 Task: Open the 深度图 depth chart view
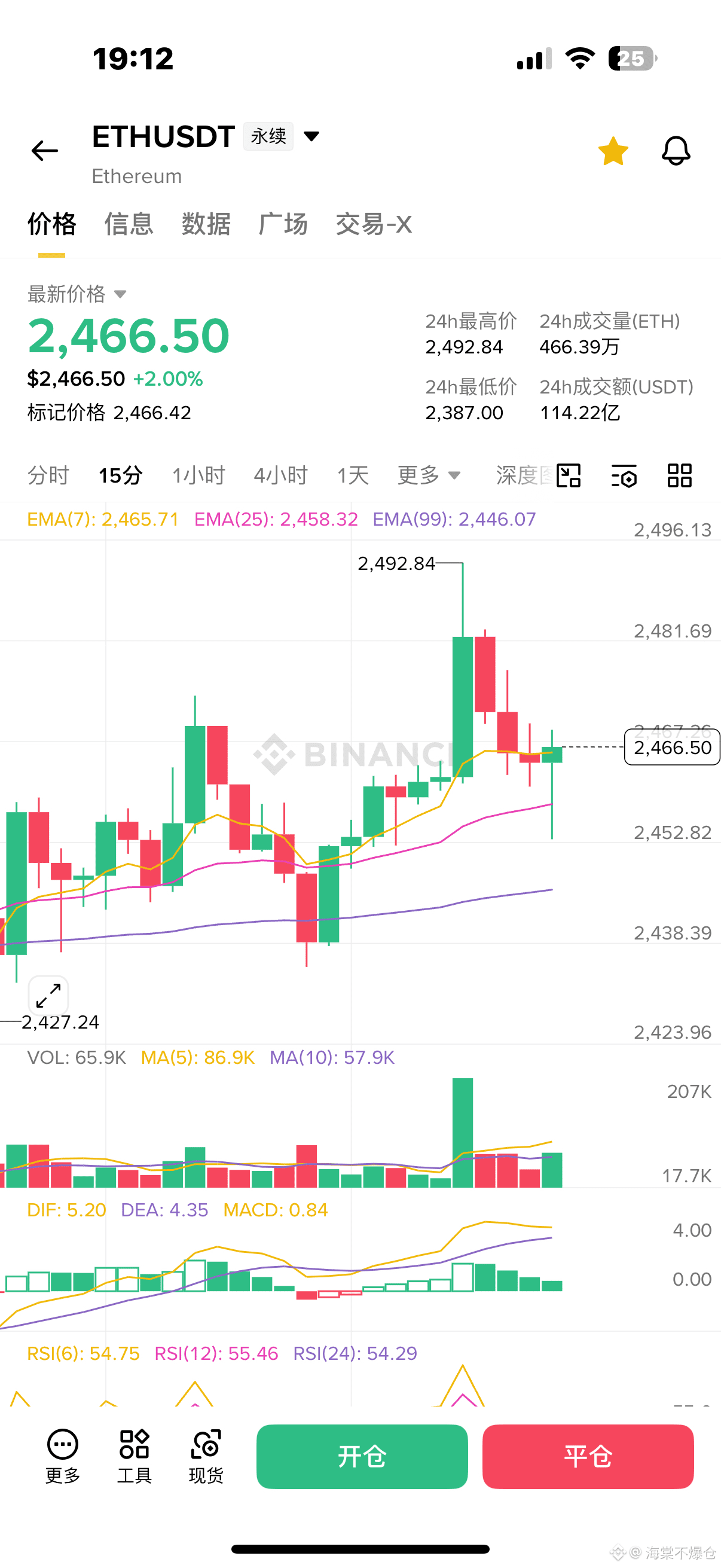pos(524,475)
